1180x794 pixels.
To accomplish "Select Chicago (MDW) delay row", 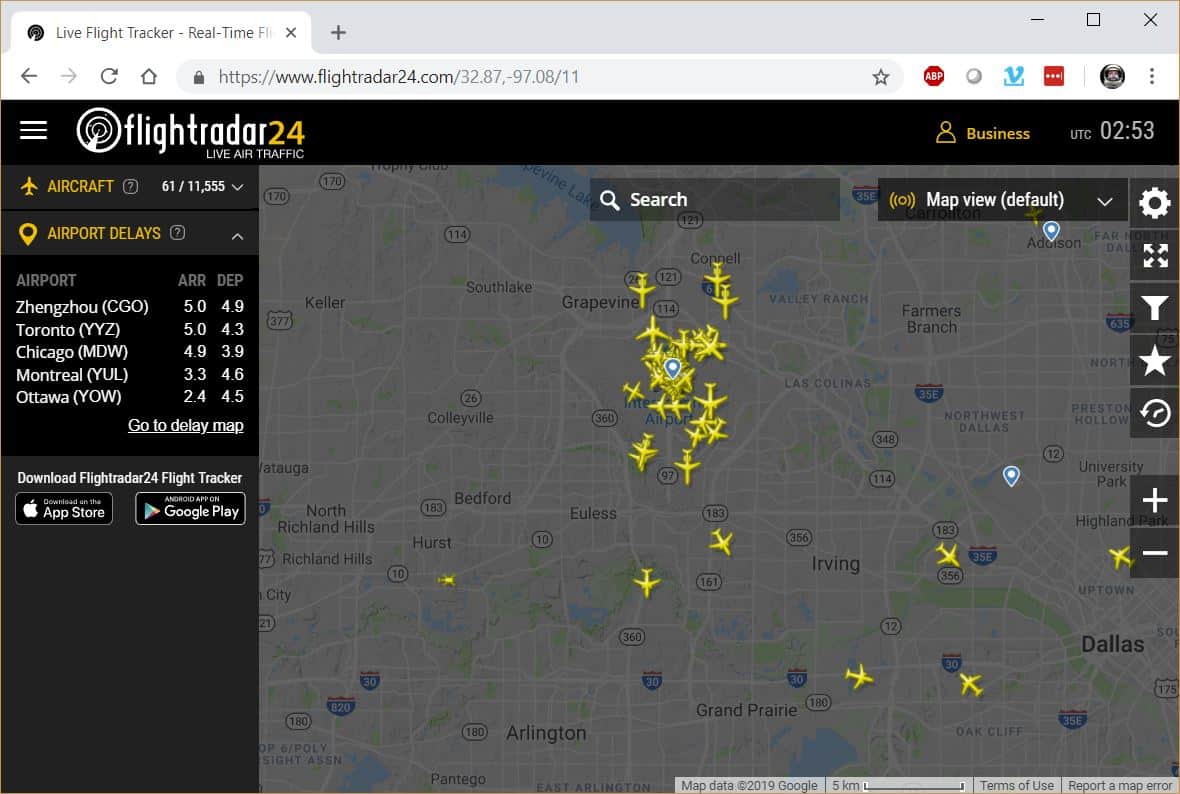I will pyautogui.click(x=129, y=351).
